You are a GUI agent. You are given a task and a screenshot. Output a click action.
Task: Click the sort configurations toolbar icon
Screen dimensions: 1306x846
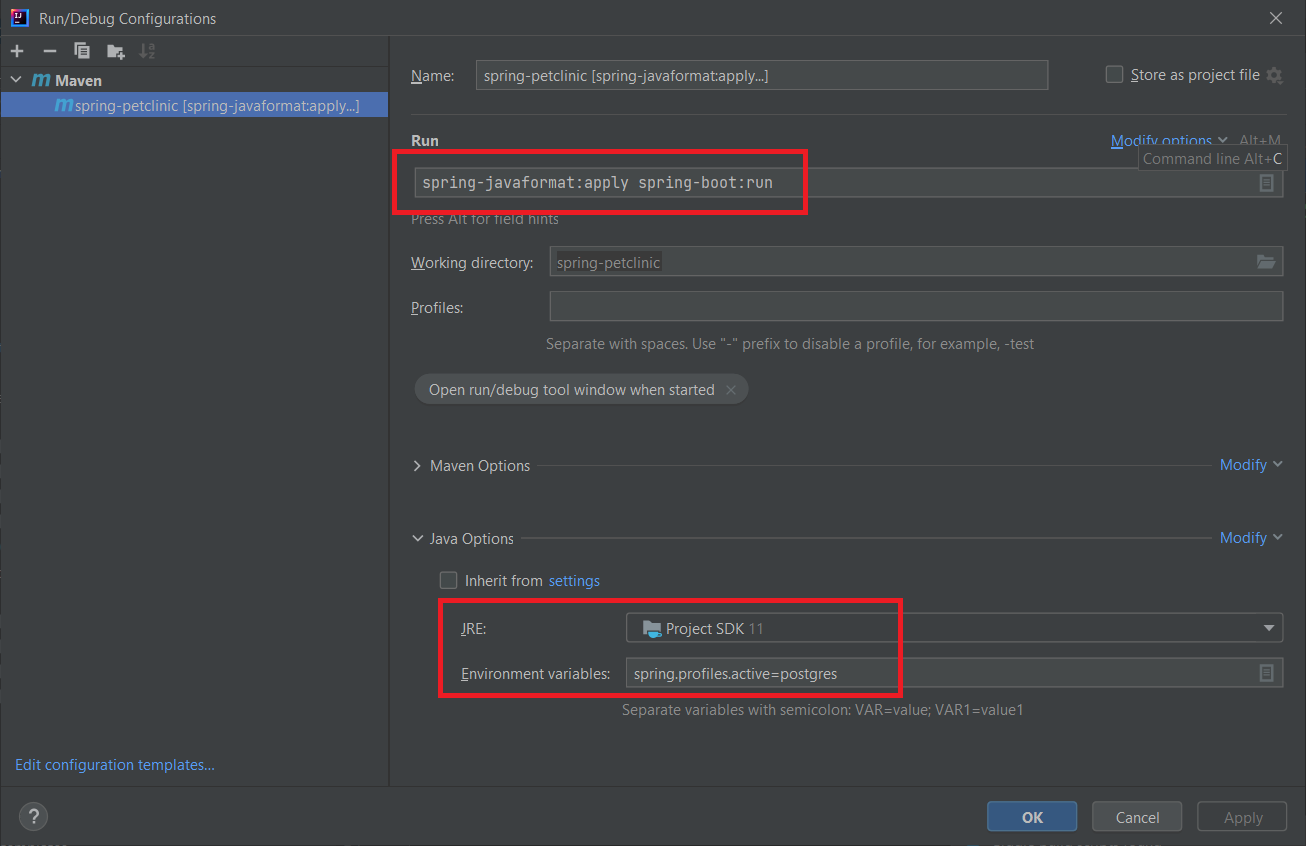coord(147,51)
